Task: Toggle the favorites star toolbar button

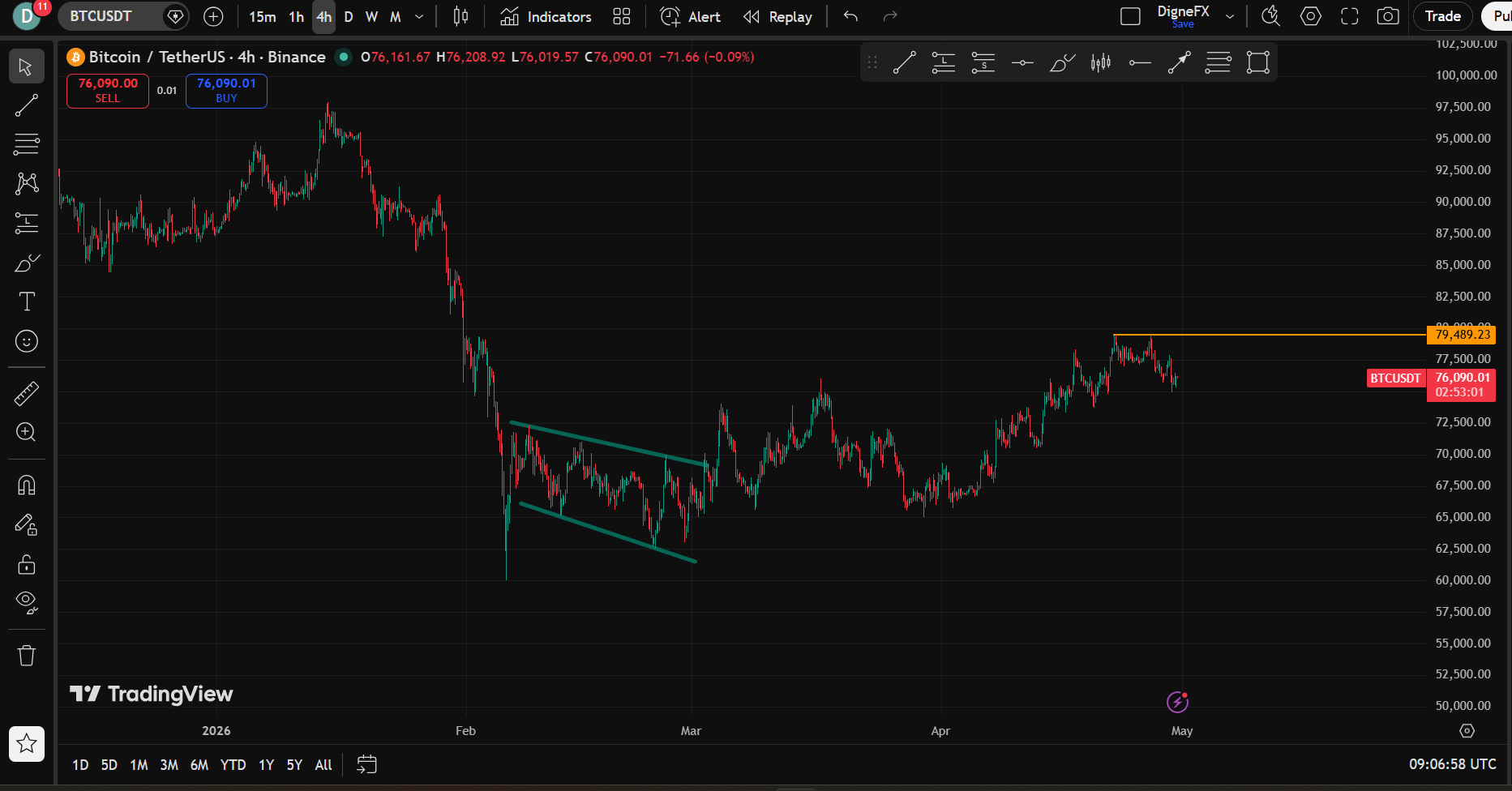Action: (x=27, y=743)
